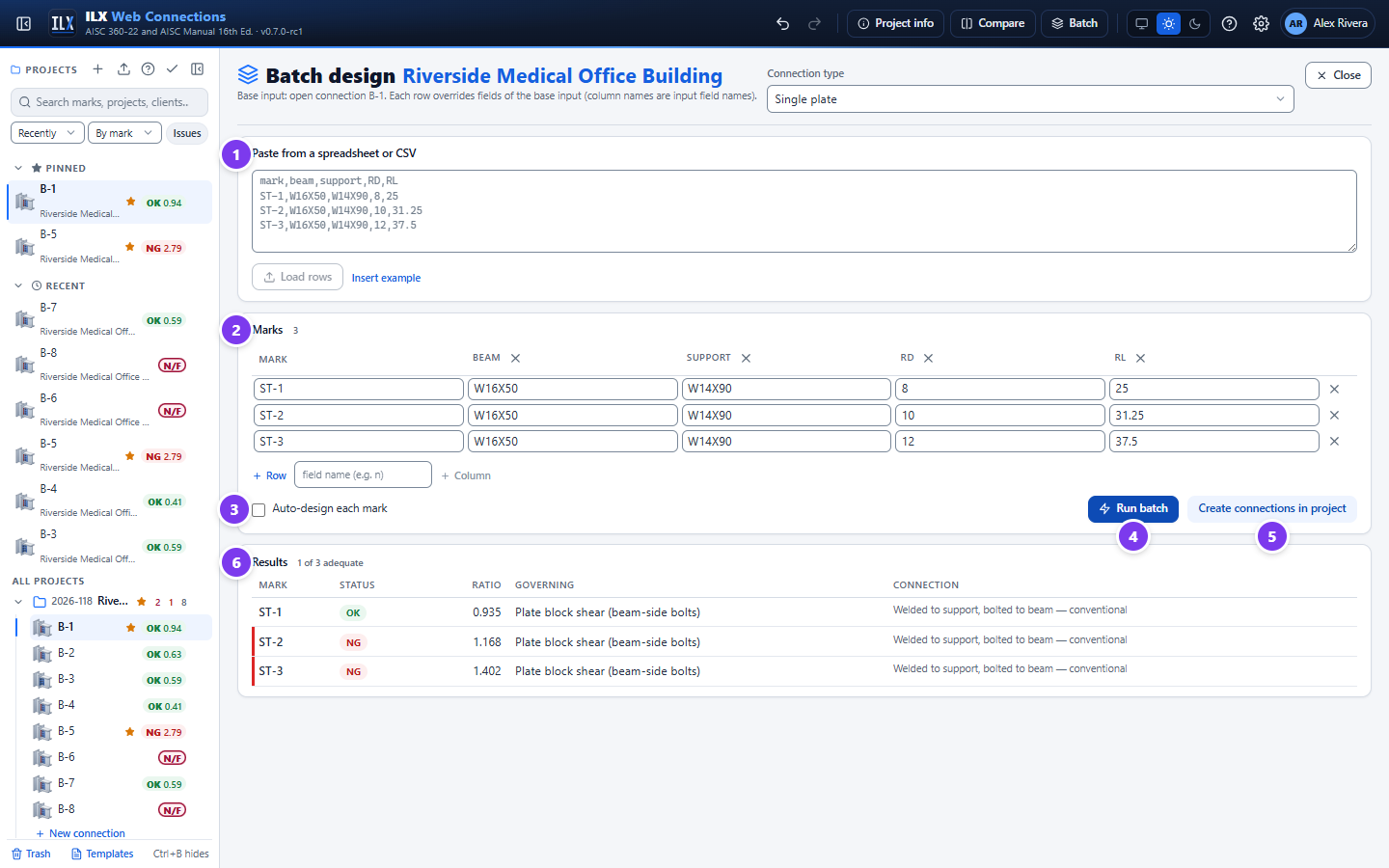Click the Insert example link
This screenshot has height=868, width=1389.
pyautogui.click(x=386, y=278)
